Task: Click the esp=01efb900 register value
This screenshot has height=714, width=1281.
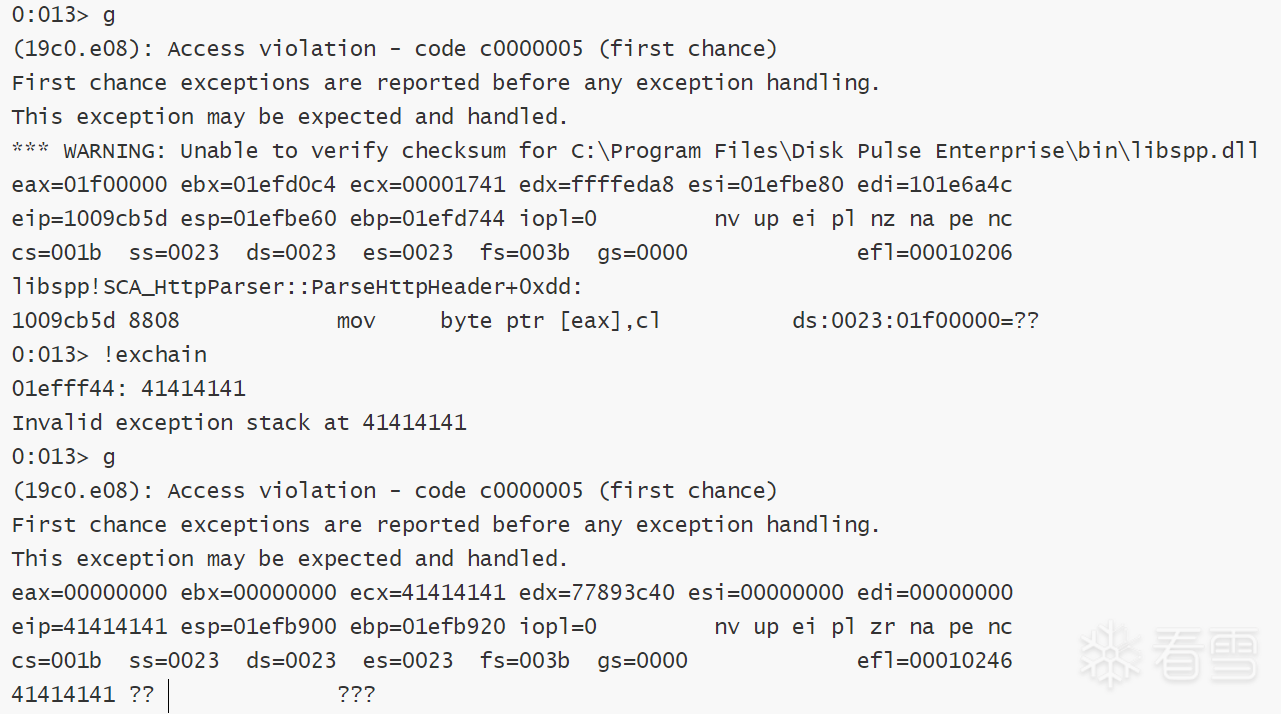Action: 258,627
